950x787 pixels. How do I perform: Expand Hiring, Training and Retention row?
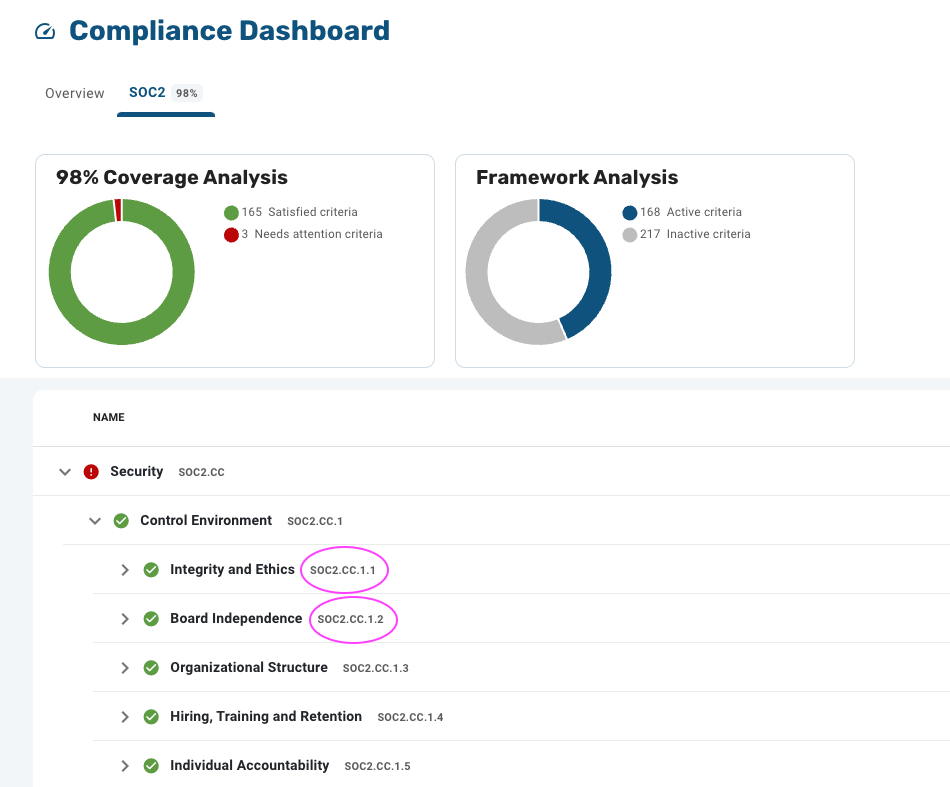(x=125, y=717)
